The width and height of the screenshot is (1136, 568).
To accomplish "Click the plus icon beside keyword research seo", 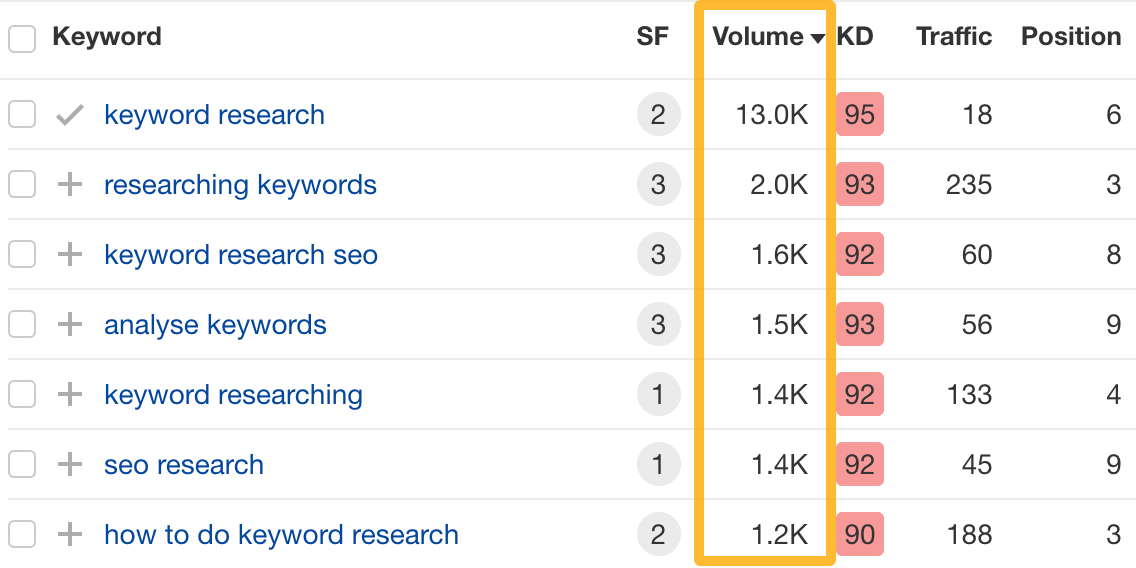I will (x=69, y=255).
